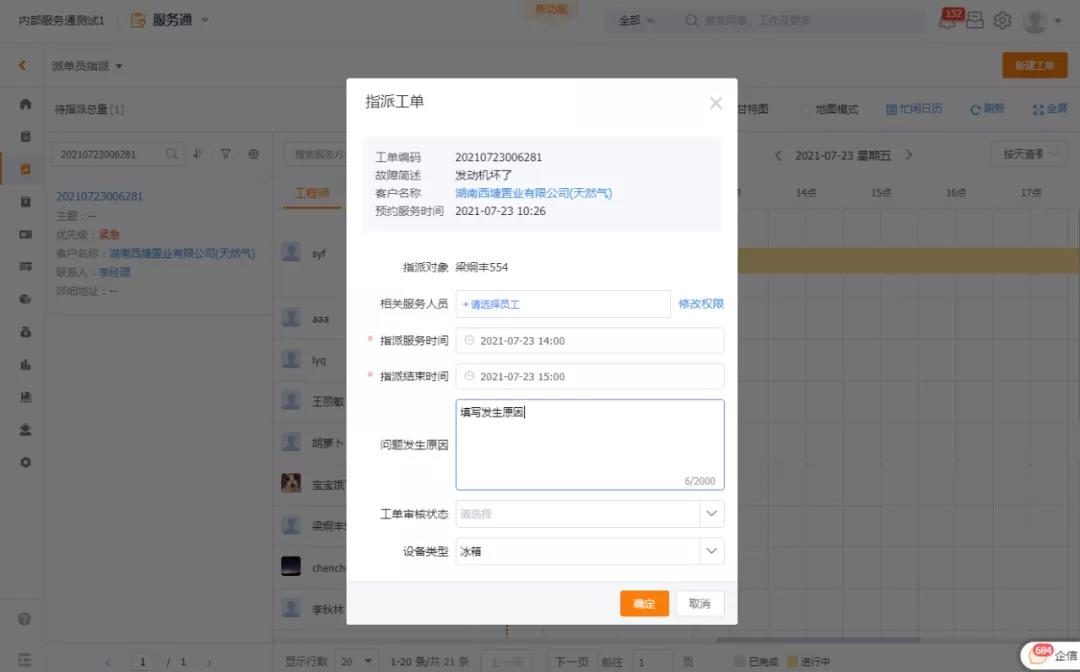Close the 指派工单 dialog with the X

716,103
